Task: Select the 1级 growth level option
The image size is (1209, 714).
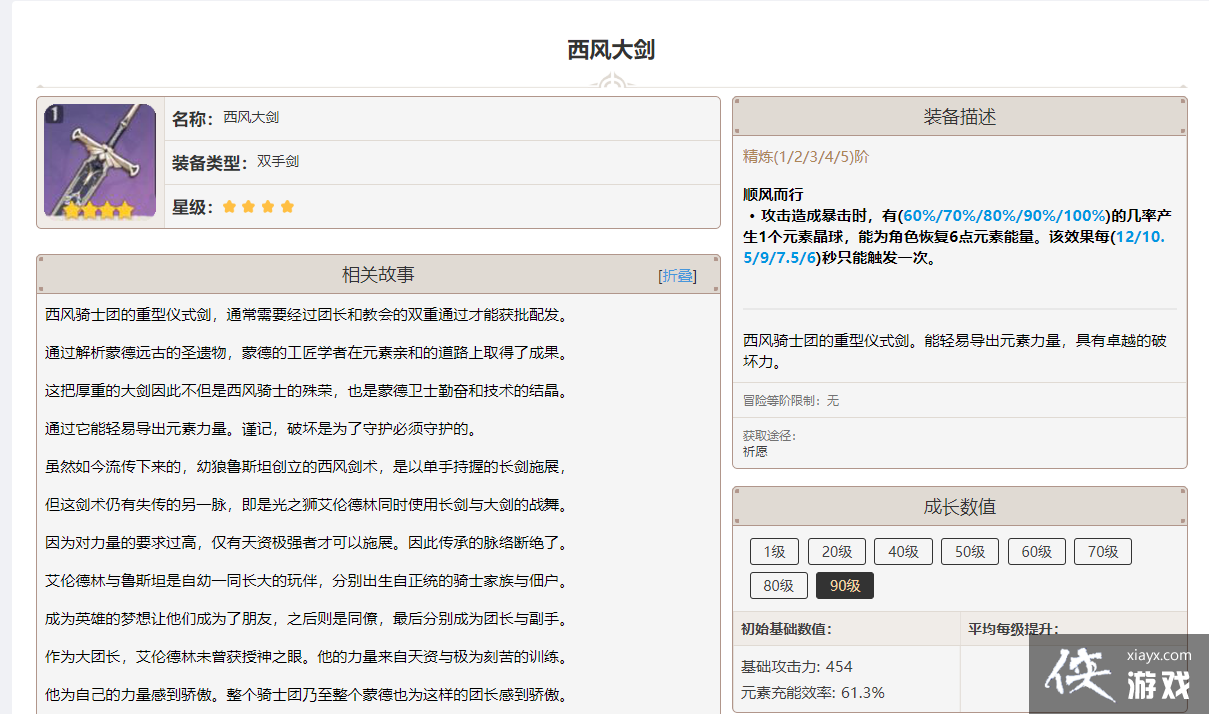Action: tap(774, 551)
